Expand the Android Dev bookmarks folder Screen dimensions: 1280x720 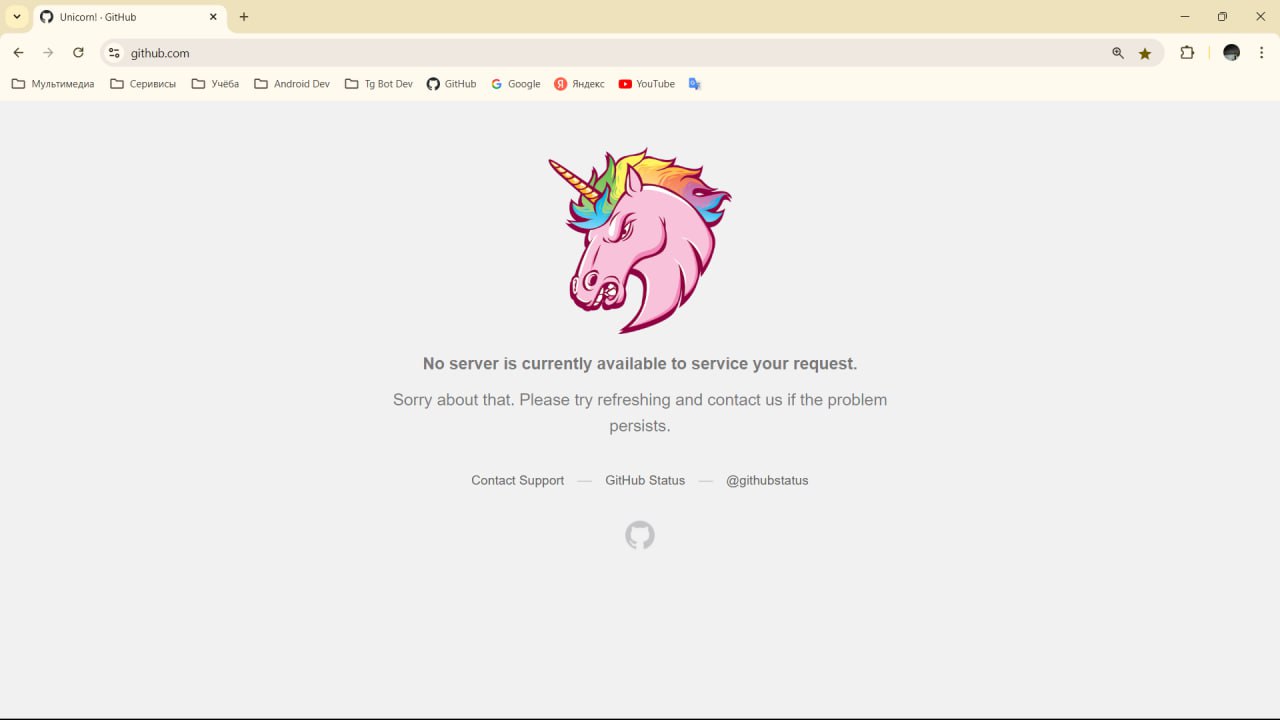tap(292, 84)
